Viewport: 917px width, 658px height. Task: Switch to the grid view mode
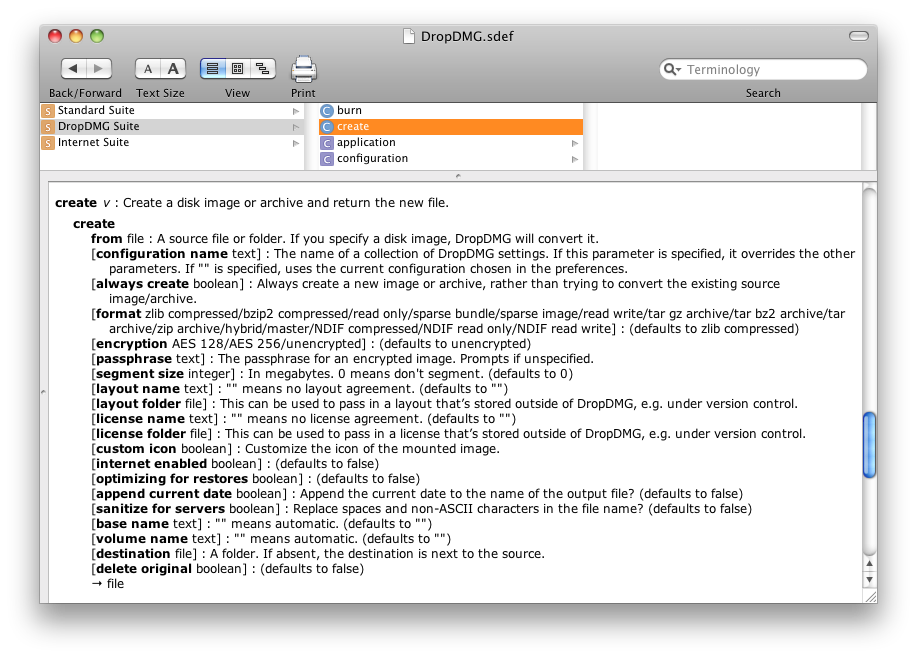tap(237, 69)
